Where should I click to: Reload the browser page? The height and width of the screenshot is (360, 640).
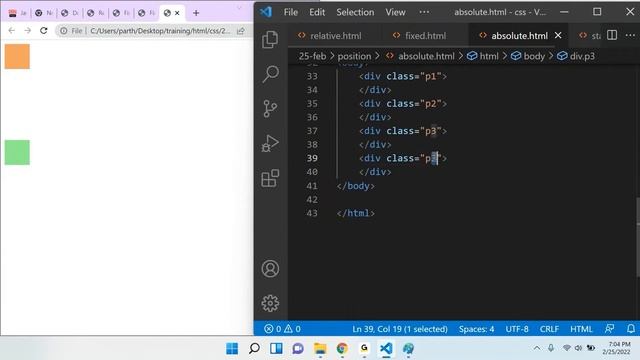(44, 31)
